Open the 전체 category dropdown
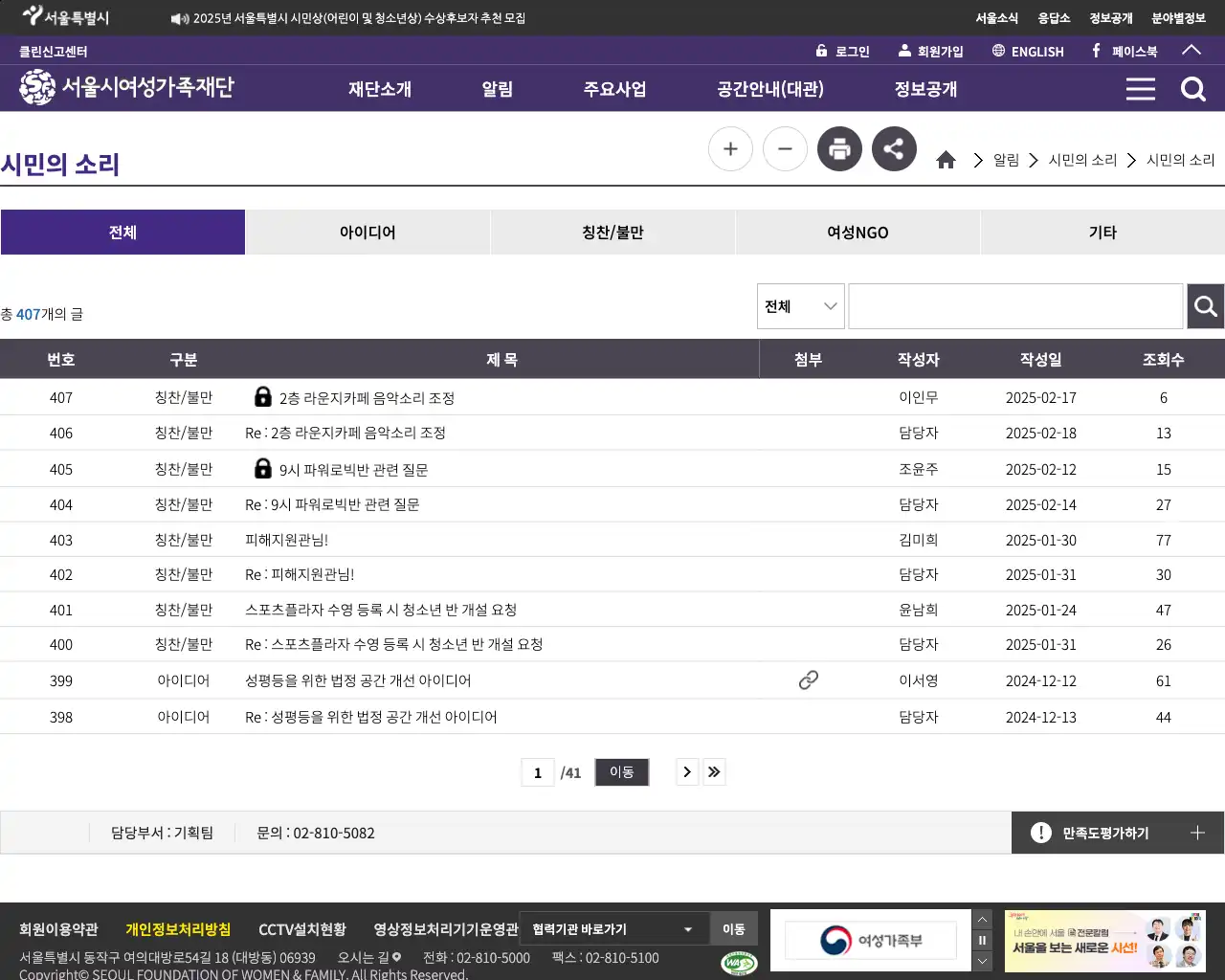The image size is (1225, 980). click(x=800, y=305)
